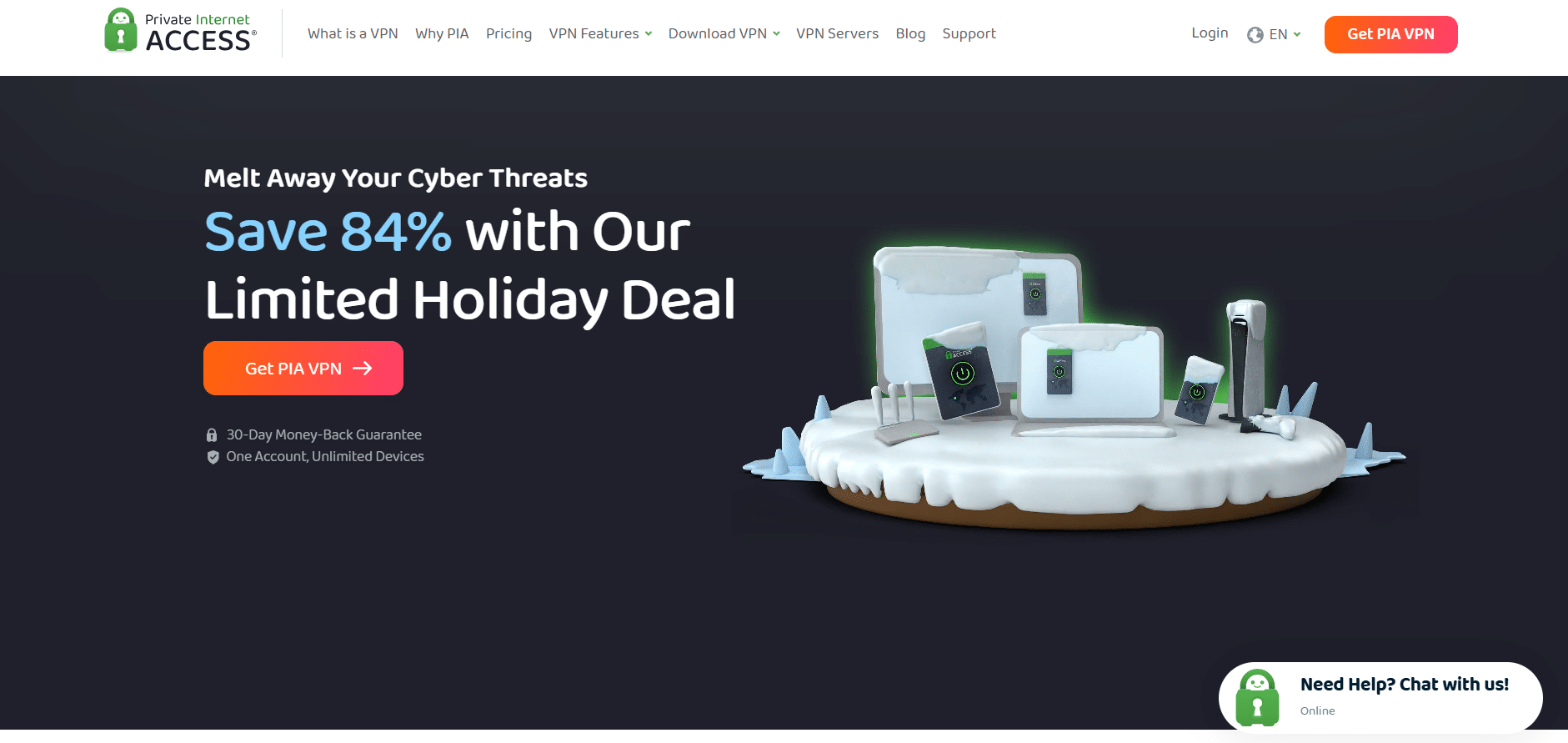1568x743 pixels.
Task: Click the arrow on the hero Get PIA VPN button
Action: pos(363,369)
